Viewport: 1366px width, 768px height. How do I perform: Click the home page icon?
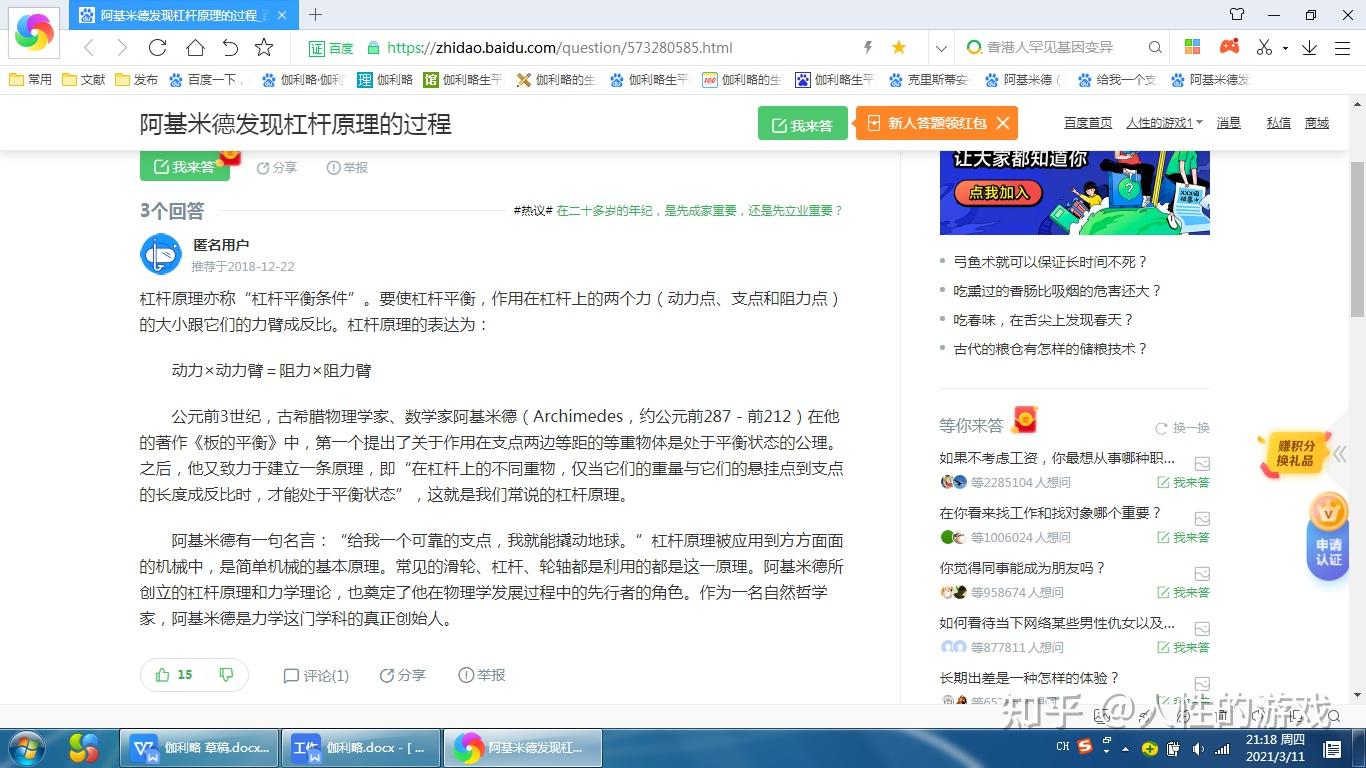click(192, 47)
